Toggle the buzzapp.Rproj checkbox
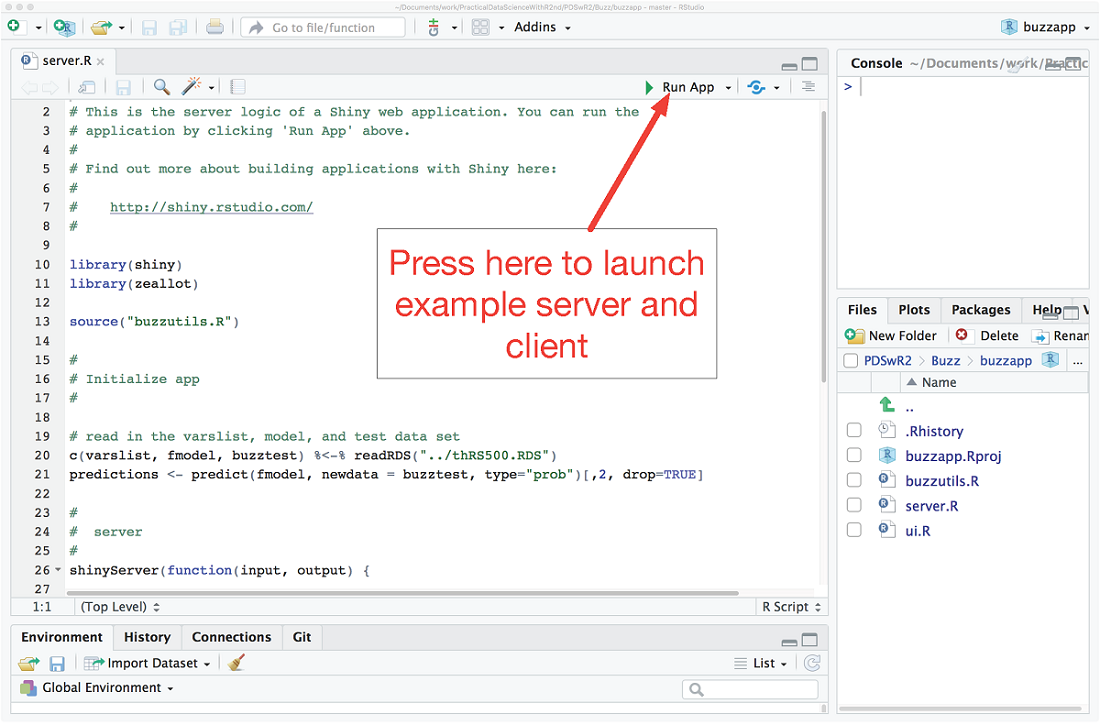The image size is (1100, 725). point(854,455)
